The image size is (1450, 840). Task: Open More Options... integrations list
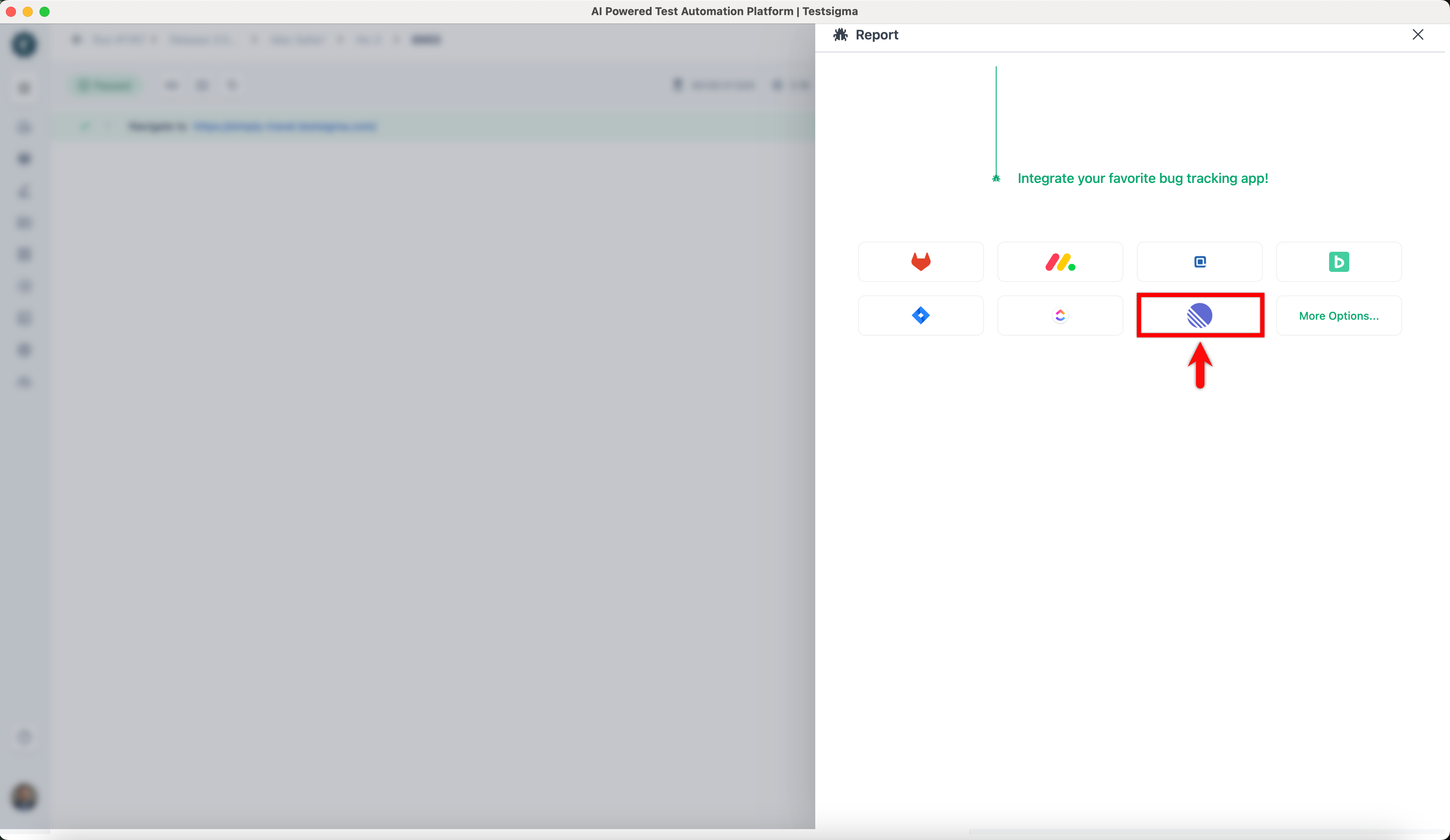pos(1338,316)
